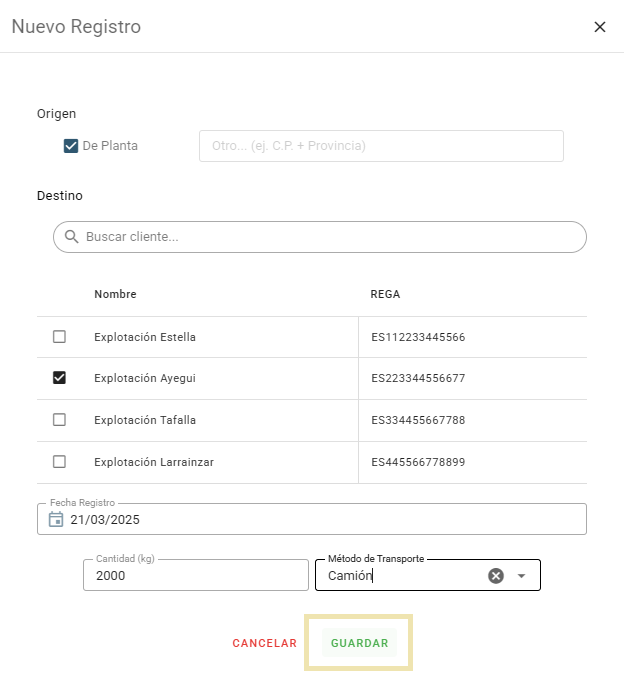The height and width of the screenshot is (686, 624).
Task: Close the Nuevo Registro dialog
Action: (x=600, y=27)
